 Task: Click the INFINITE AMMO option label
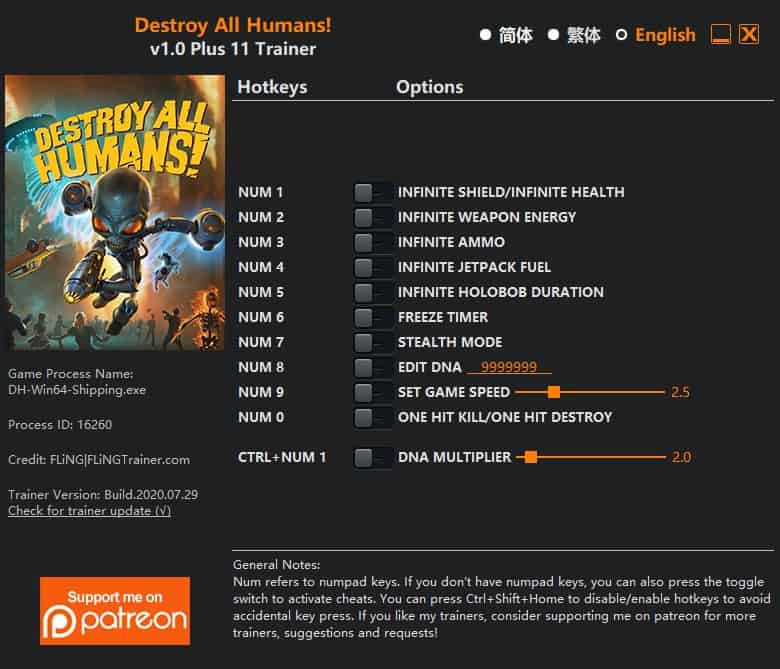[451, 242]
